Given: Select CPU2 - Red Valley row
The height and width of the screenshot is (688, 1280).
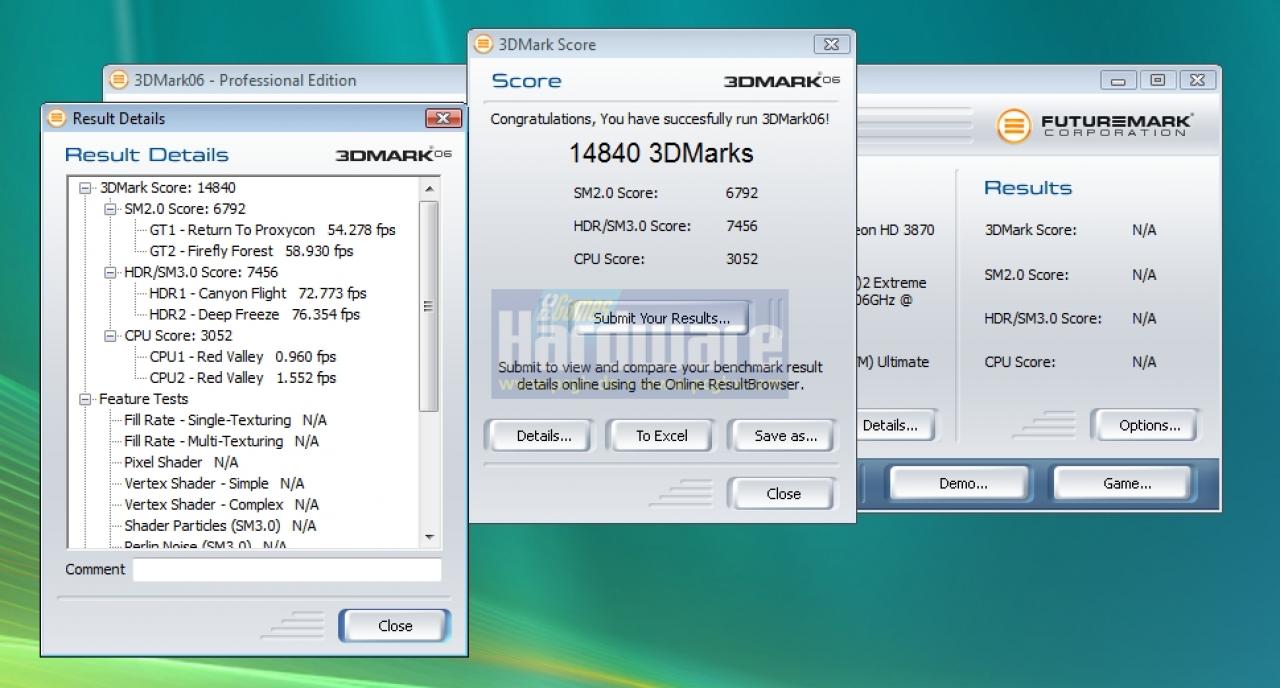Looking at the screenshot, I should tap(242, 378).
